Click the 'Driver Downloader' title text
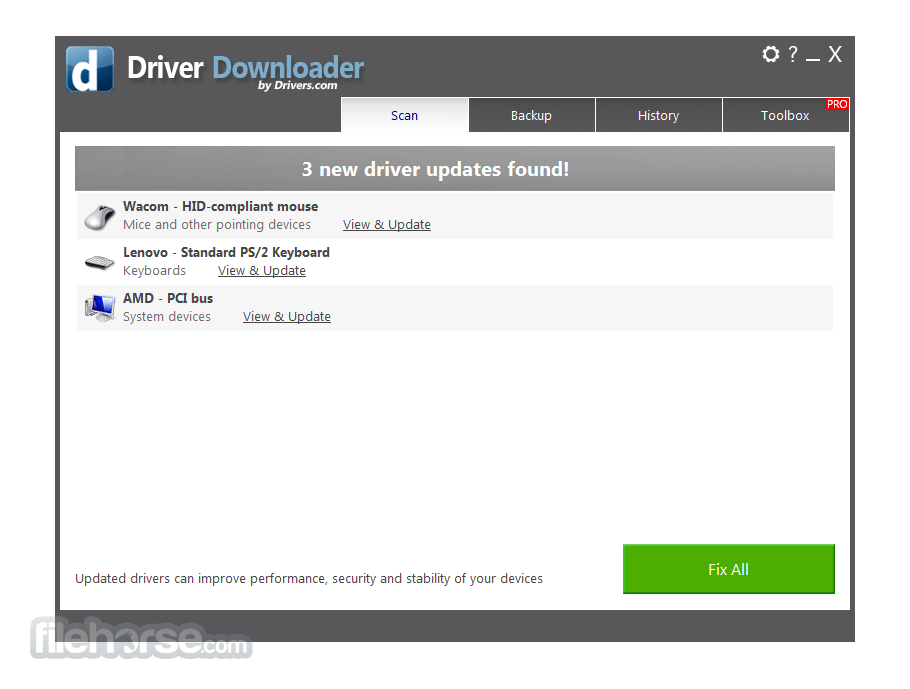The height and width of the screenshot is (689, 910). pos(245,68)
